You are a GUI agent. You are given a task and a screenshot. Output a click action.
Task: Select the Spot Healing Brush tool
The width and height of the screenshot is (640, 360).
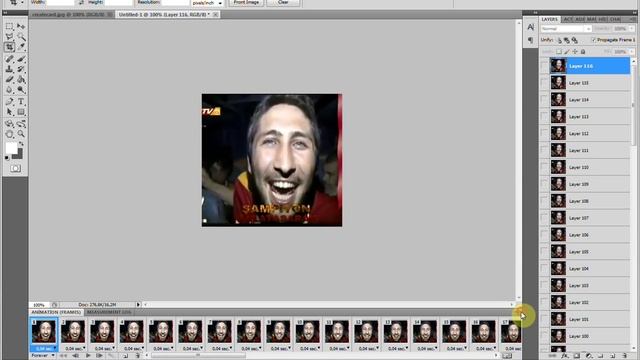pyautogui.click(x=9, y=59)
